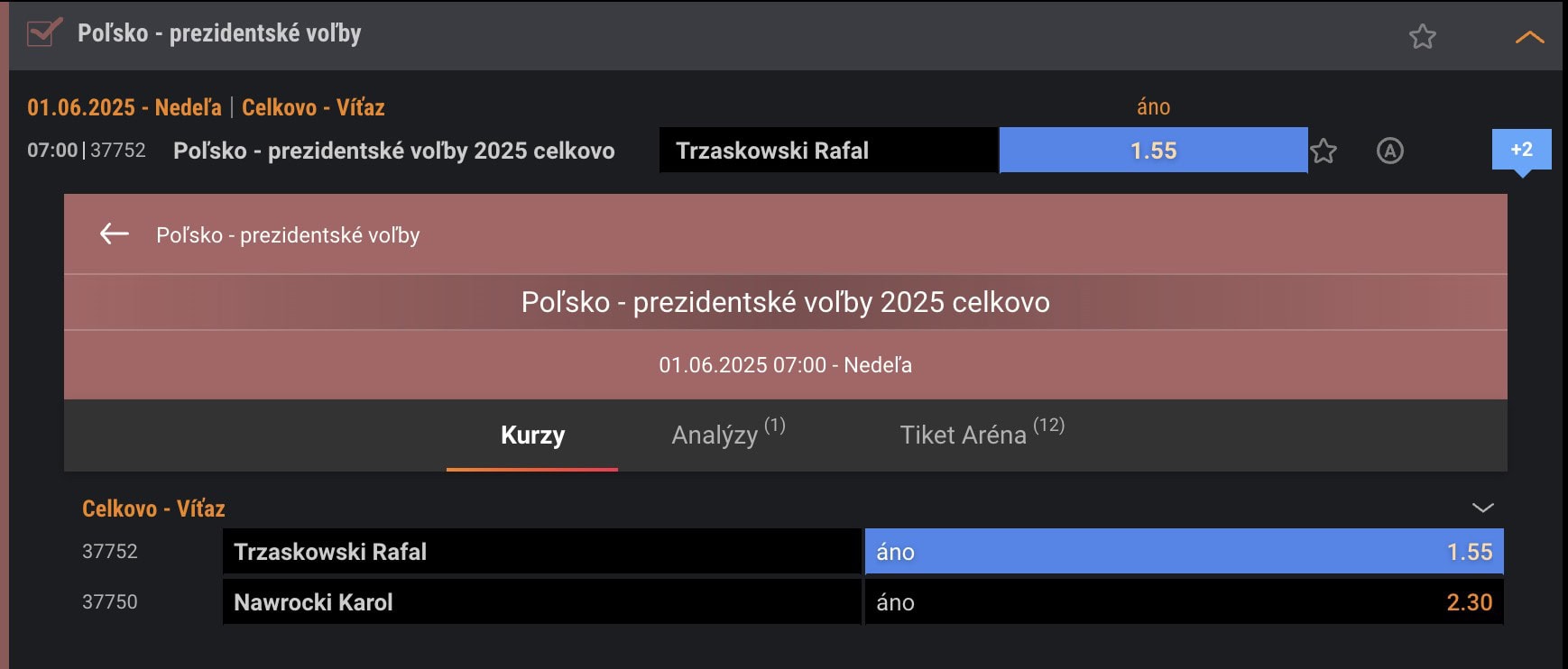Star the Trzaskowski Rafal event row
The height and width of the screenshot is (669, 1568).
[x=1324, y=151]
